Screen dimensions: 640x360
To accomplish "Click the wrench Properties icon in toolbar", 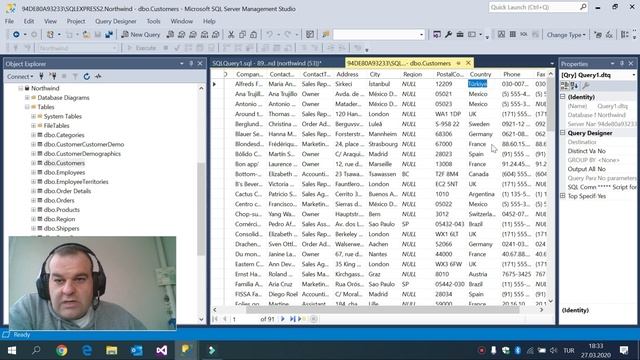I will click(x=448, y=35).
